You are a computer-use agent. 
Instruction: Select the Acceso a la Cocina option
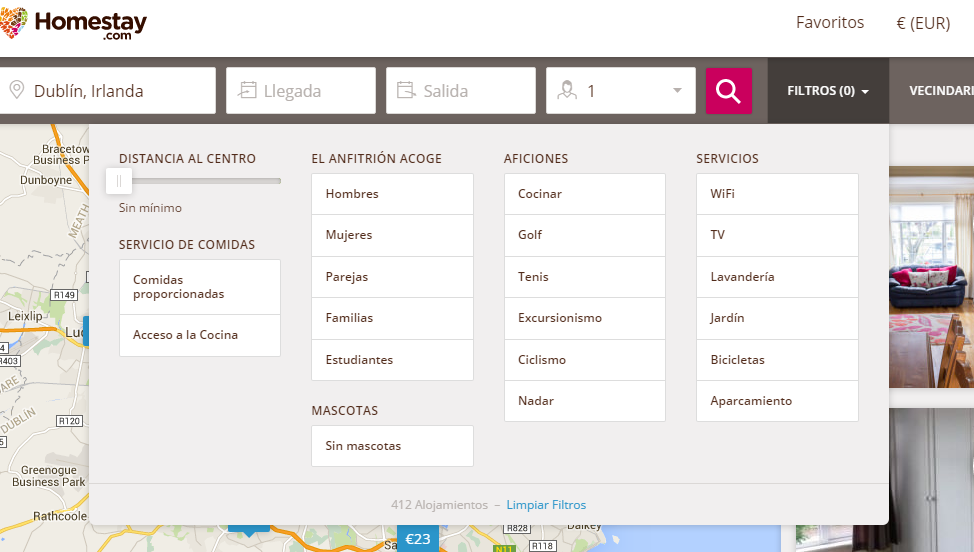pyautogui.click(x=199, y=335)
